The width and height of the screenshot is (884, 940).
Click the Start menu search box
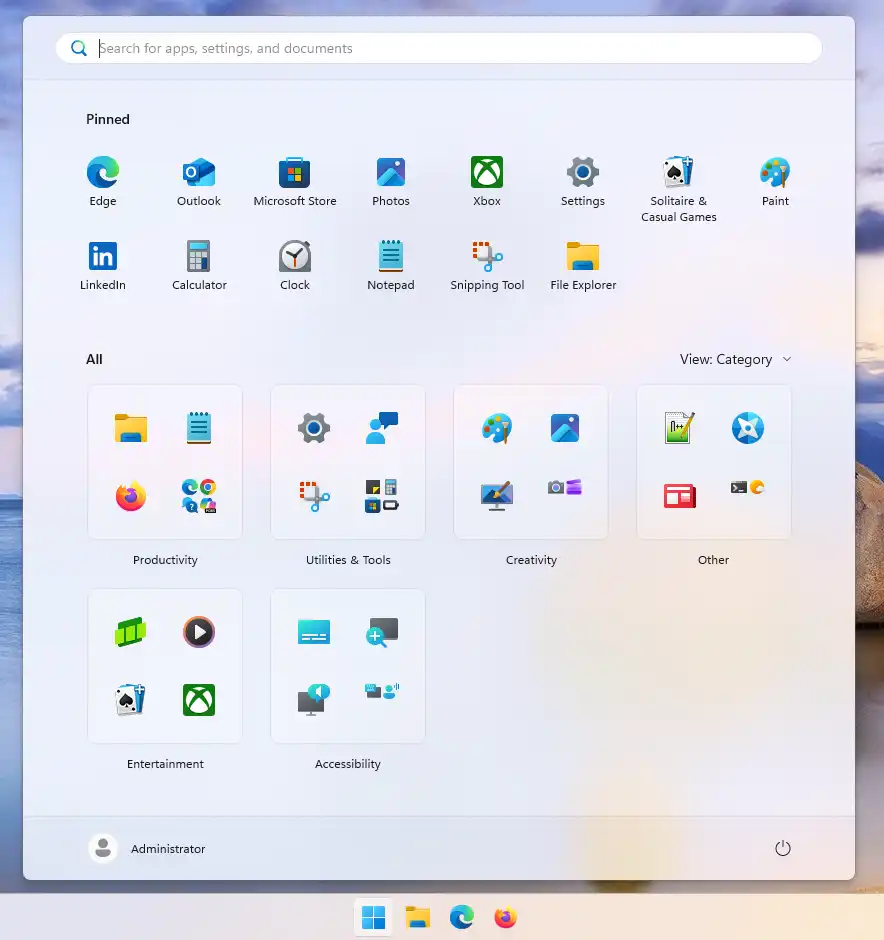440,48
